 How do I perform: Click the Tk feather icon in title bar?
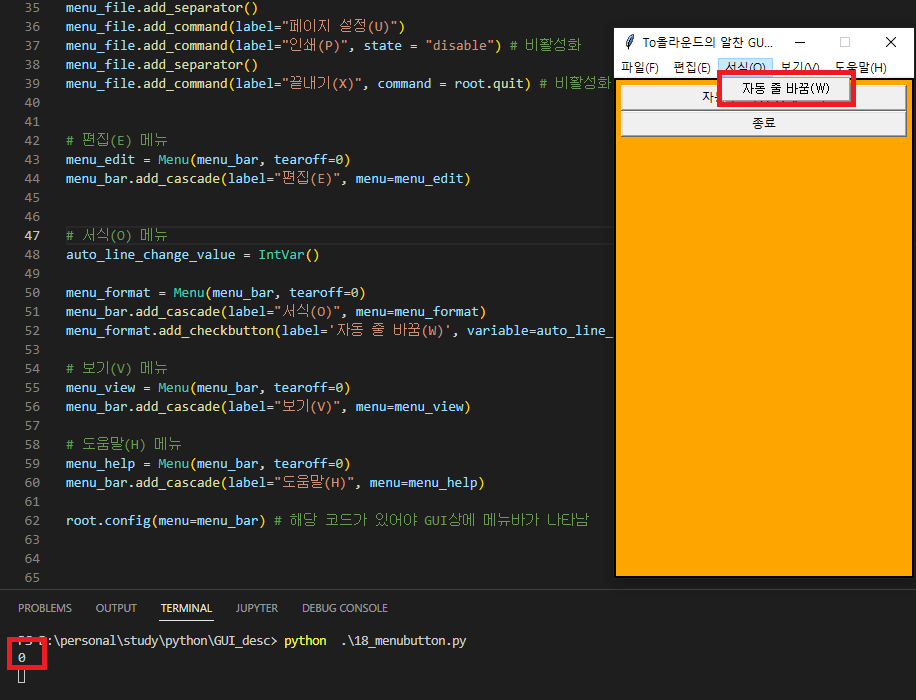(629, 42)
